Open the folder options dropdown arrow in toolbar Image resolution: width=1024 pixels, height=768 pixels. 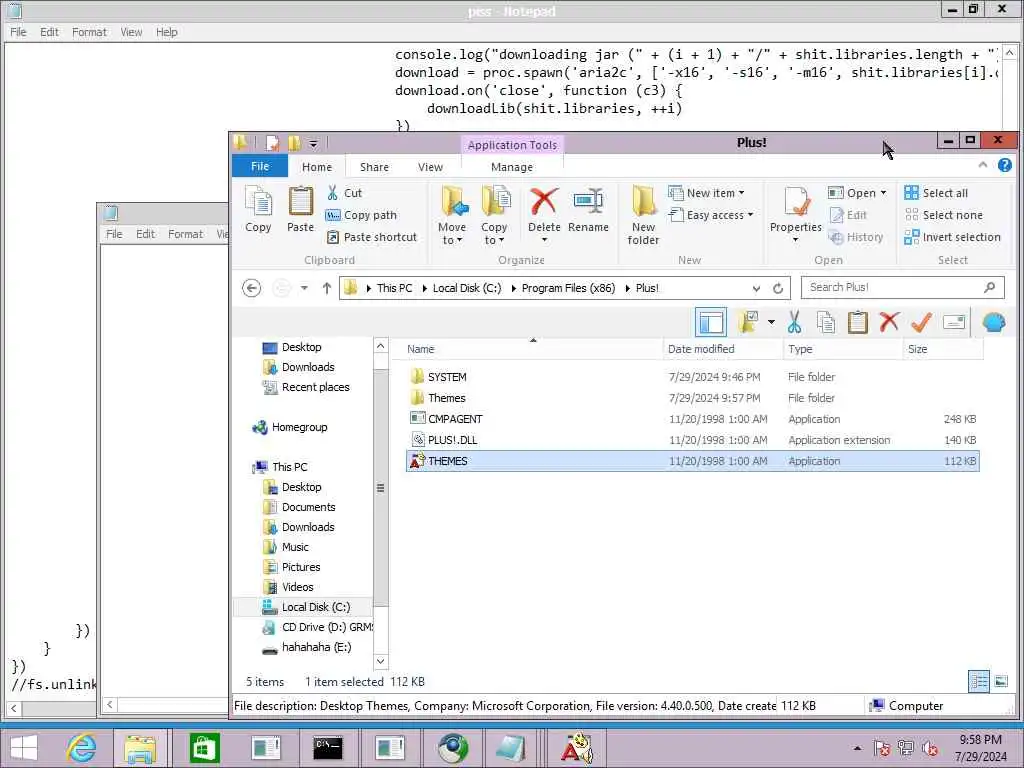[771, 322]
